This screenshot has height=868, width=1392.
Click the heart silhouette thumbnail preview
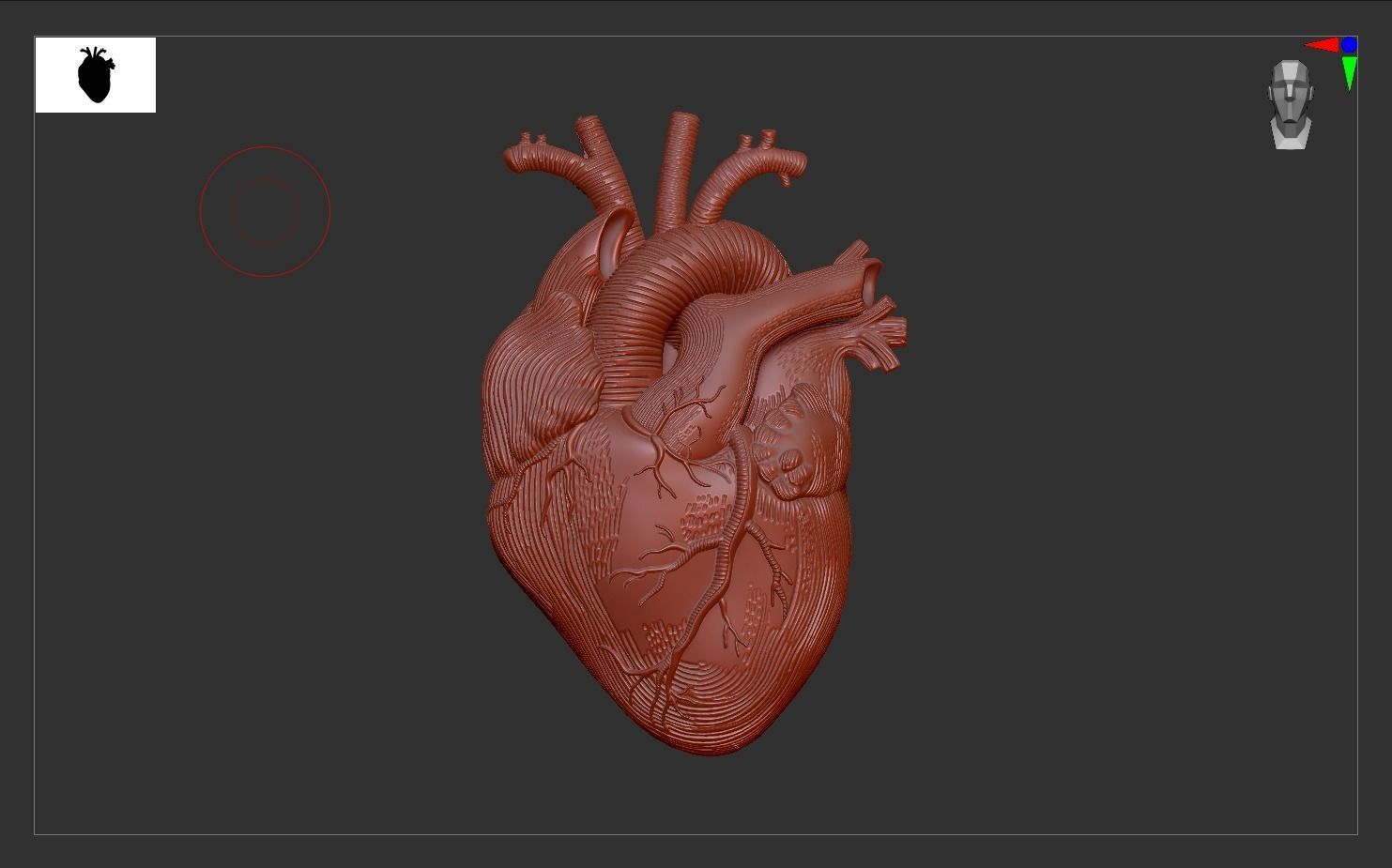point(96,75)
